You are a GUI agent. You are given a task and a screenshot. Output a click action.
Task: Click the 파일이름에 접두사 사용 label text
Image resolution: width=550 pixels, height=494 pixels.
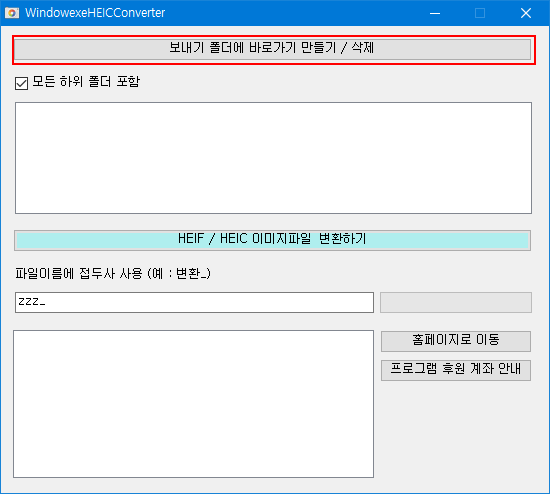pyautogui.click(x=113, y=273)
